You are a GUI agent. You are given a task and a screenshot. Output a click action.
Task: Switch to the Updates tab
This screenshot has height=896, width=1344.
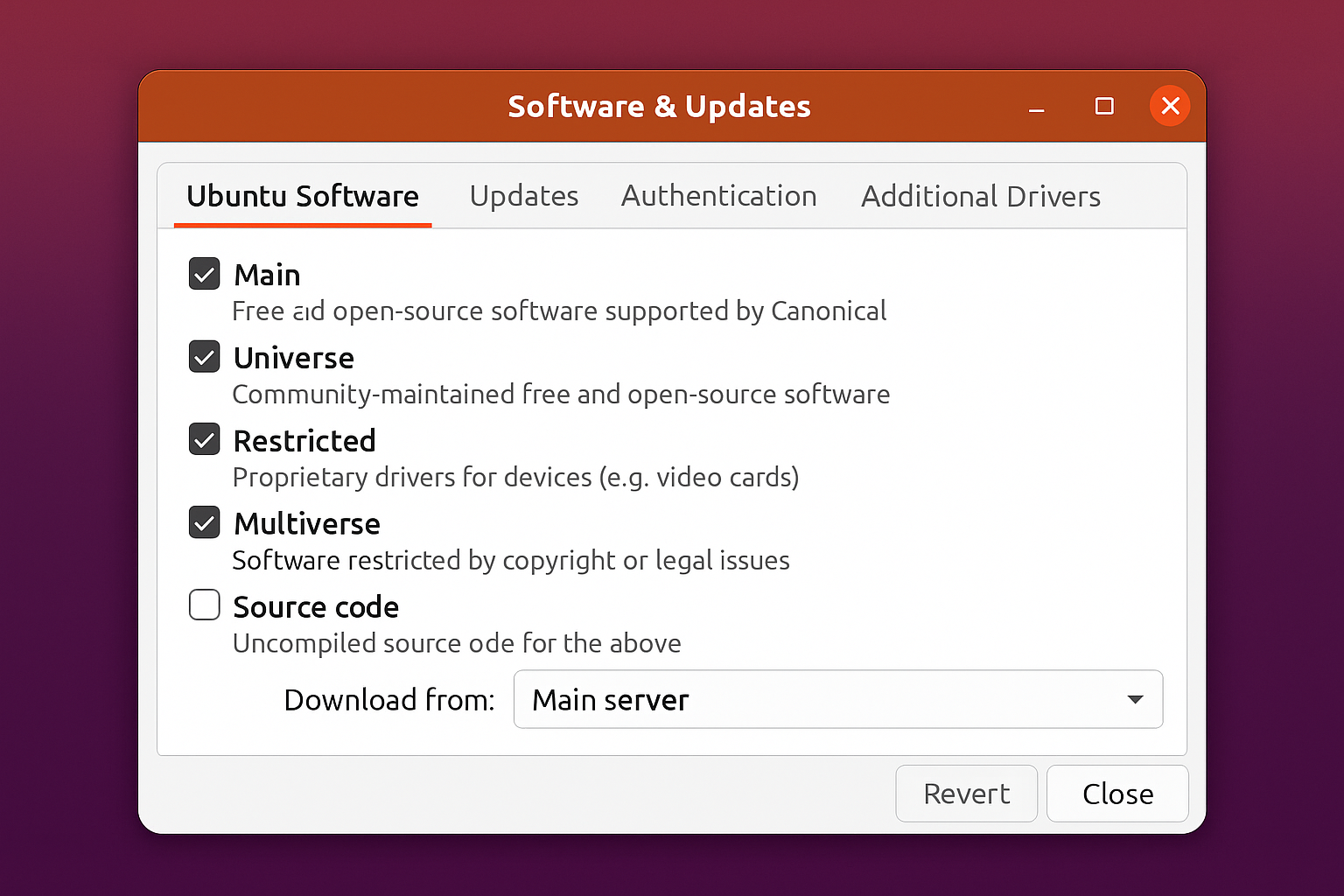tap(523, 196)
